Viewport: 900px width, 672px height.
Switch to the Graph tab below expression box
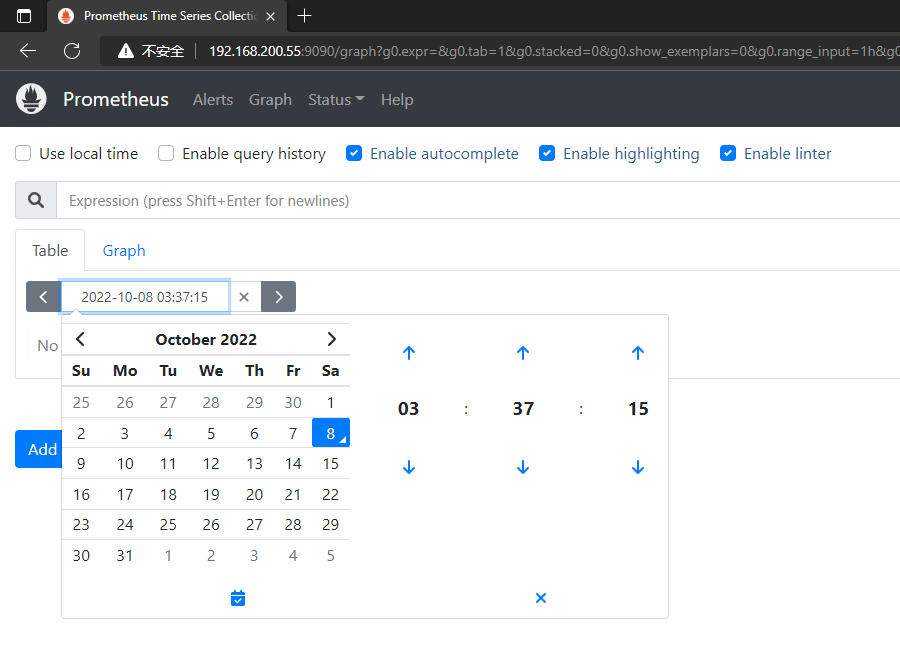(124, 250)
